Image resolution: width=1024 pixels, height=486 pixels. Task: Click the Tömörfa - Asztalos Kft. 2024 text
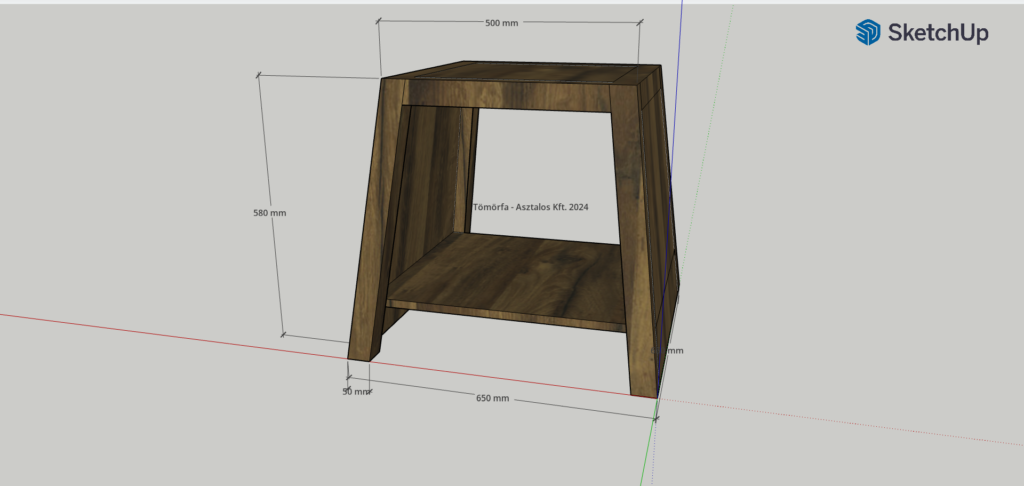[x=530, y=207]
